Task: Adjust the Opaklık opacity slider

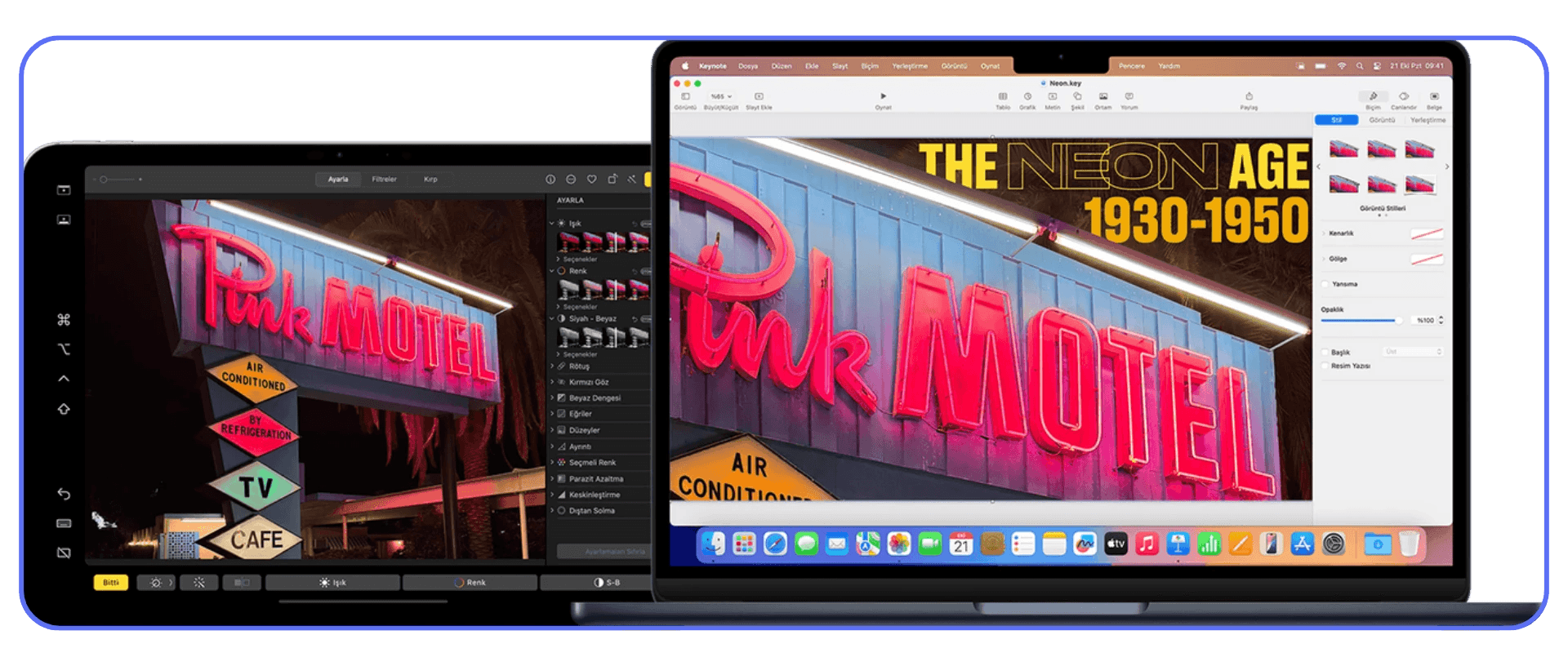Action: pyautogui.click(x=1361, y=321)
